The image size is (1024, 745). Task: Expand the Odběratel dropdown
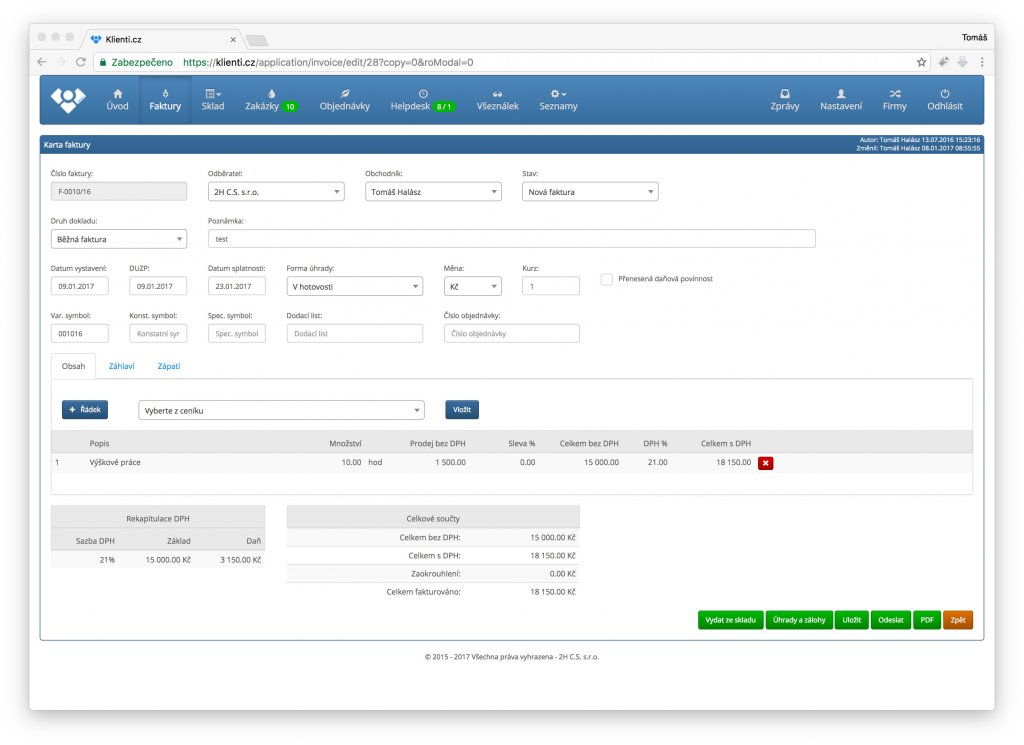coord(275,191)
